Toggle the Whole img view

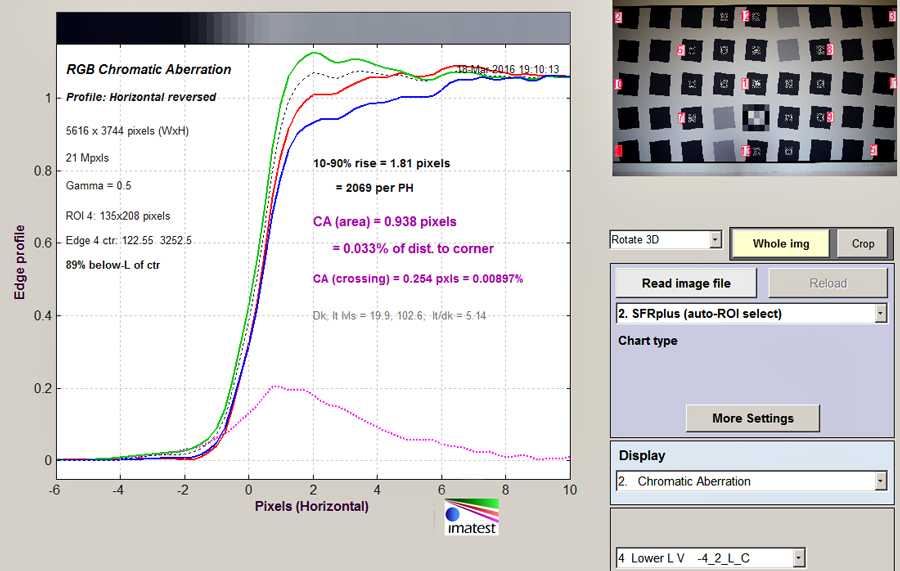[x=781, y=243]
